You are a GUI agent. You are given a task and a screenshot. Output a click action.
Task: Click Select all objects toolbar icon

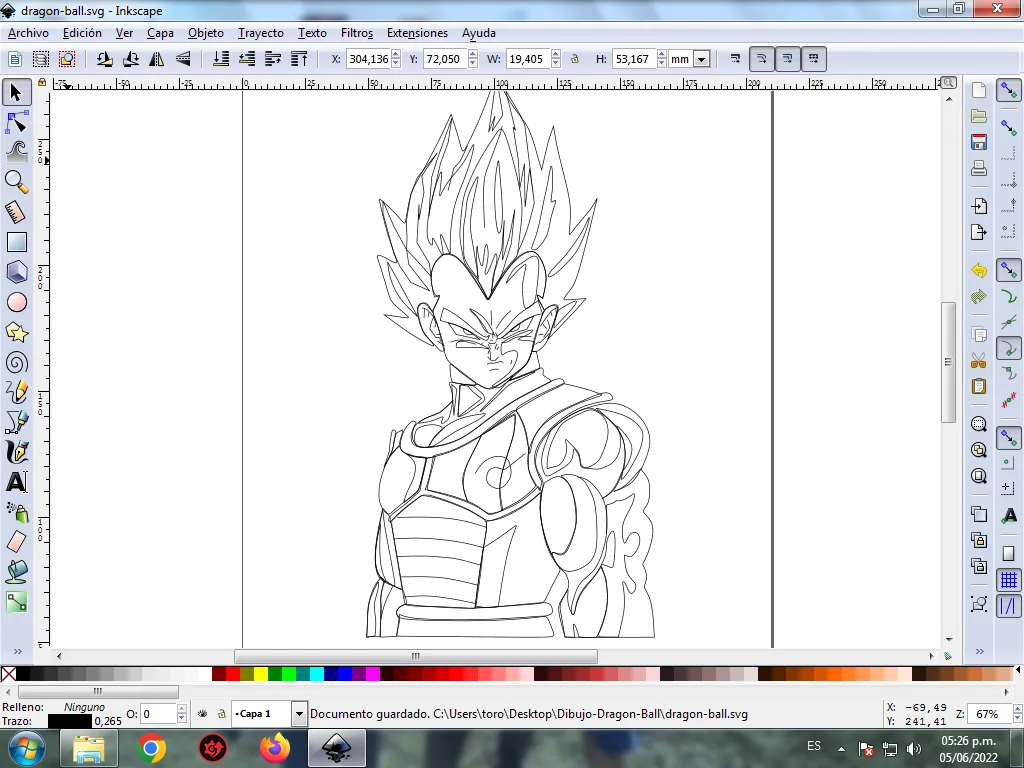[14, 59]
